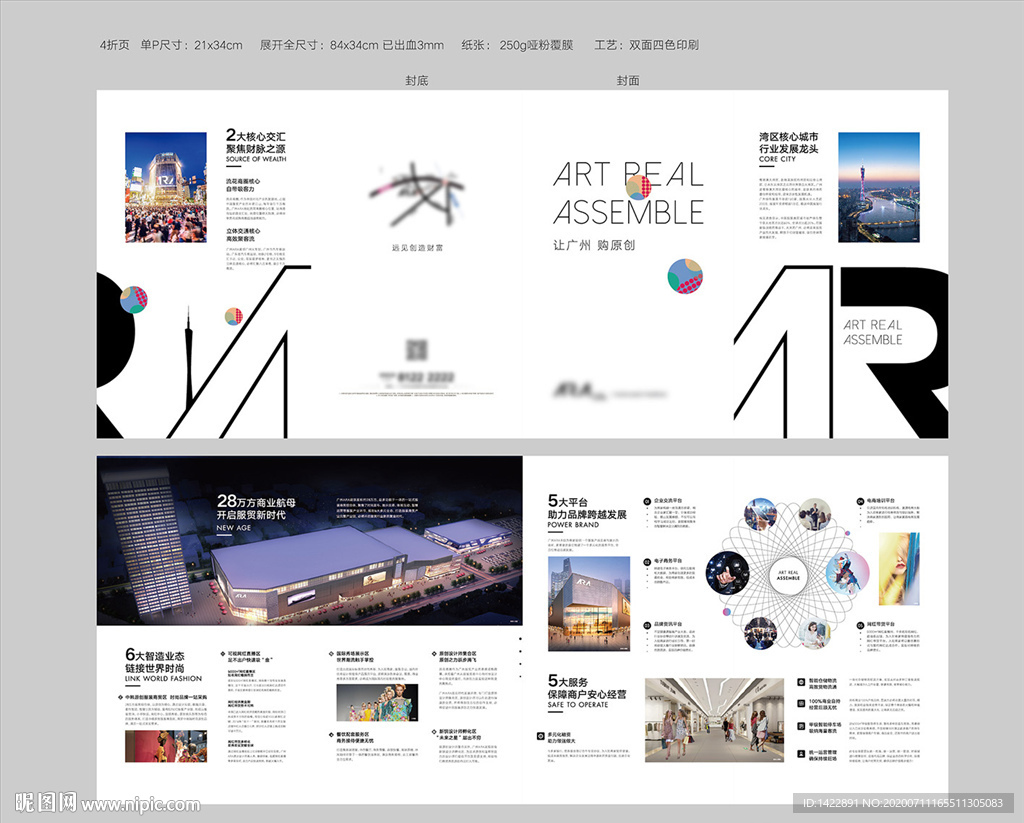Click the icon beside 多元化融资
This screenshot has width=1024, height=823.
pyautogui.click(x=541, y=736)
